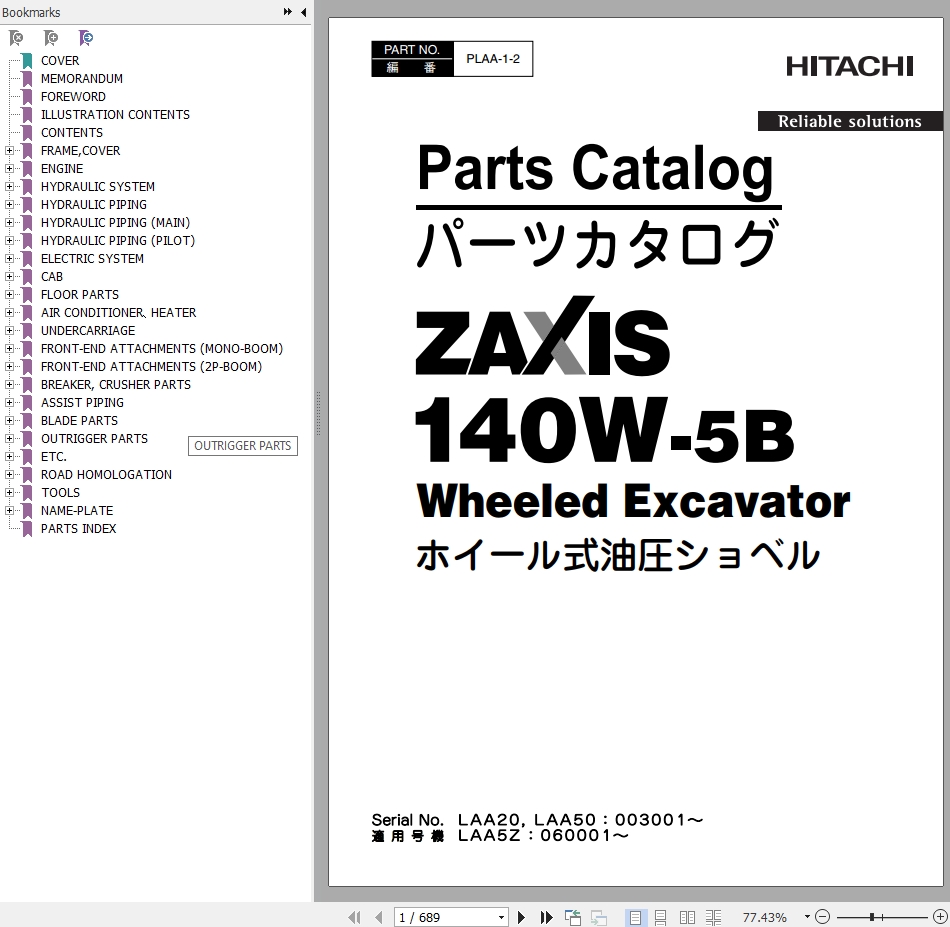Viewport: 950px width, 927px height.
Task: Expand the FRAME,COVER bookmark
Action: click(x=9, y=150)
